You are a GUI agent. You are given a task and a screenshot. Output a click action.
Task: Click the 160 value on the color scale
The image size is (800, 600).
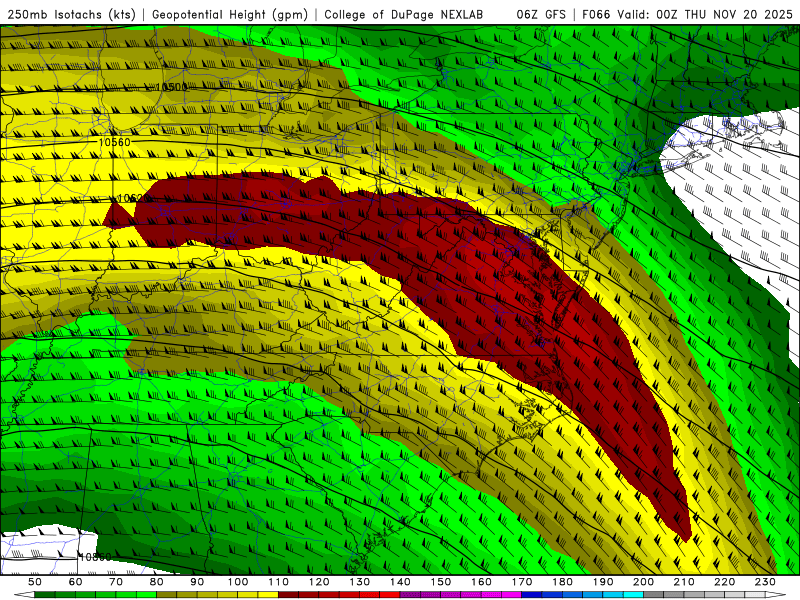pos(481,582)
